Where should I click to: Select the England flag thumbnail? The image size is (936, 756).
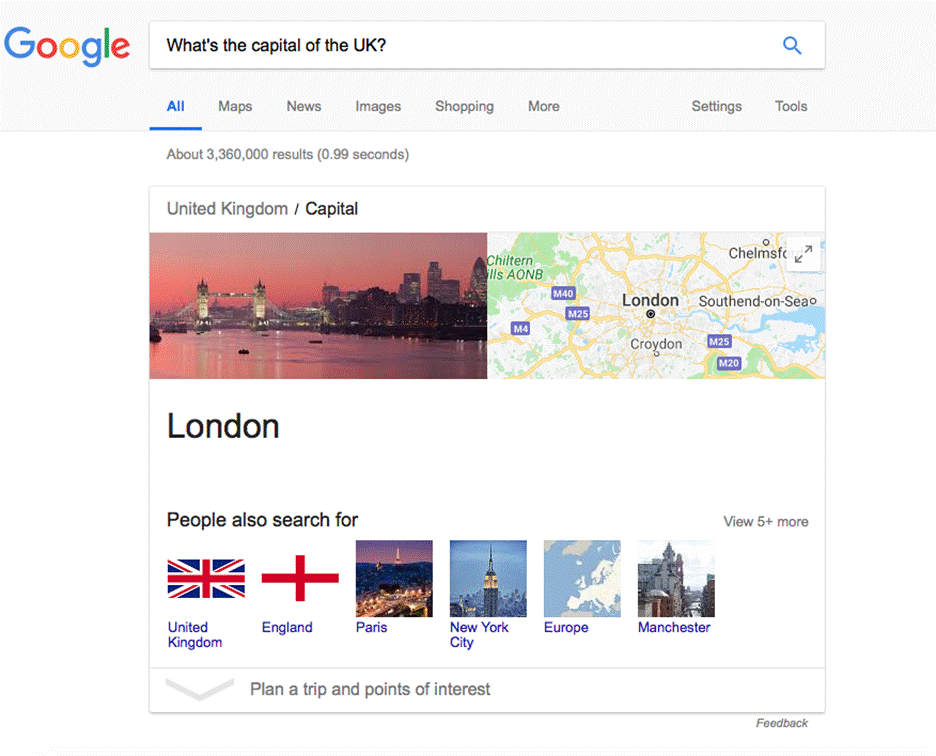[300, 578]
